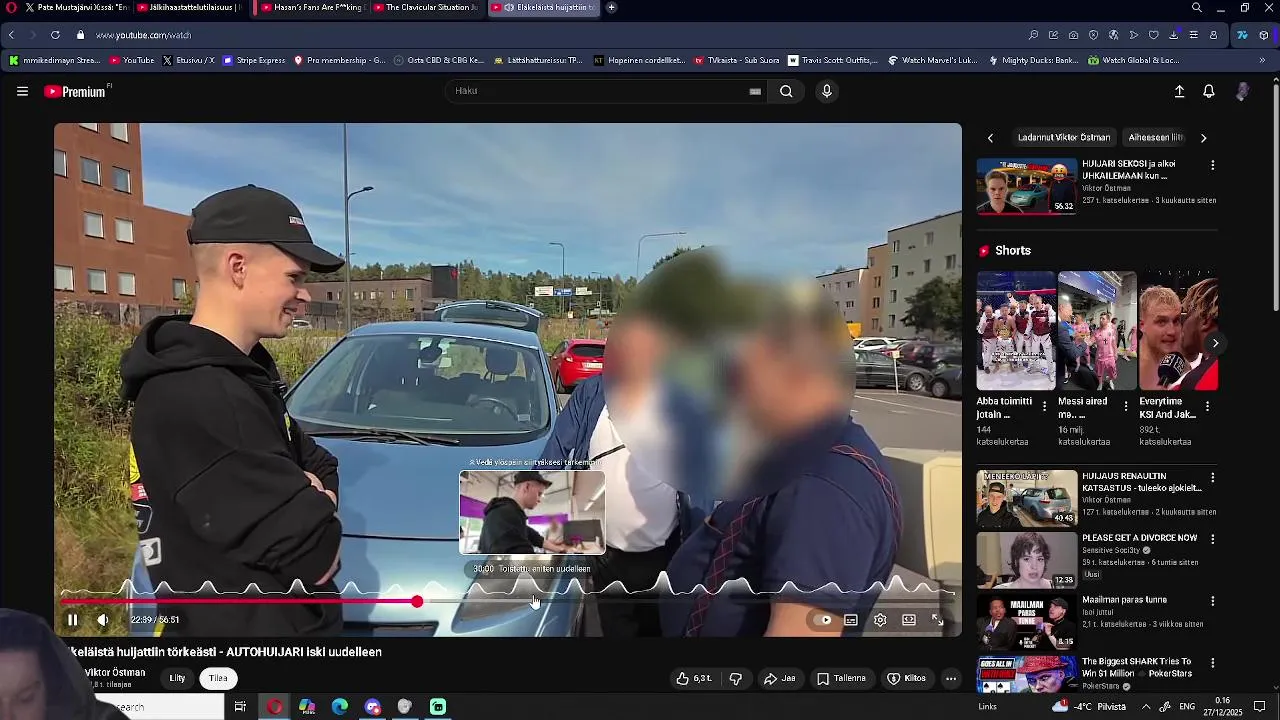
Task: Move the chip bar right with the arrow
Action: [x=1204, y=138]
